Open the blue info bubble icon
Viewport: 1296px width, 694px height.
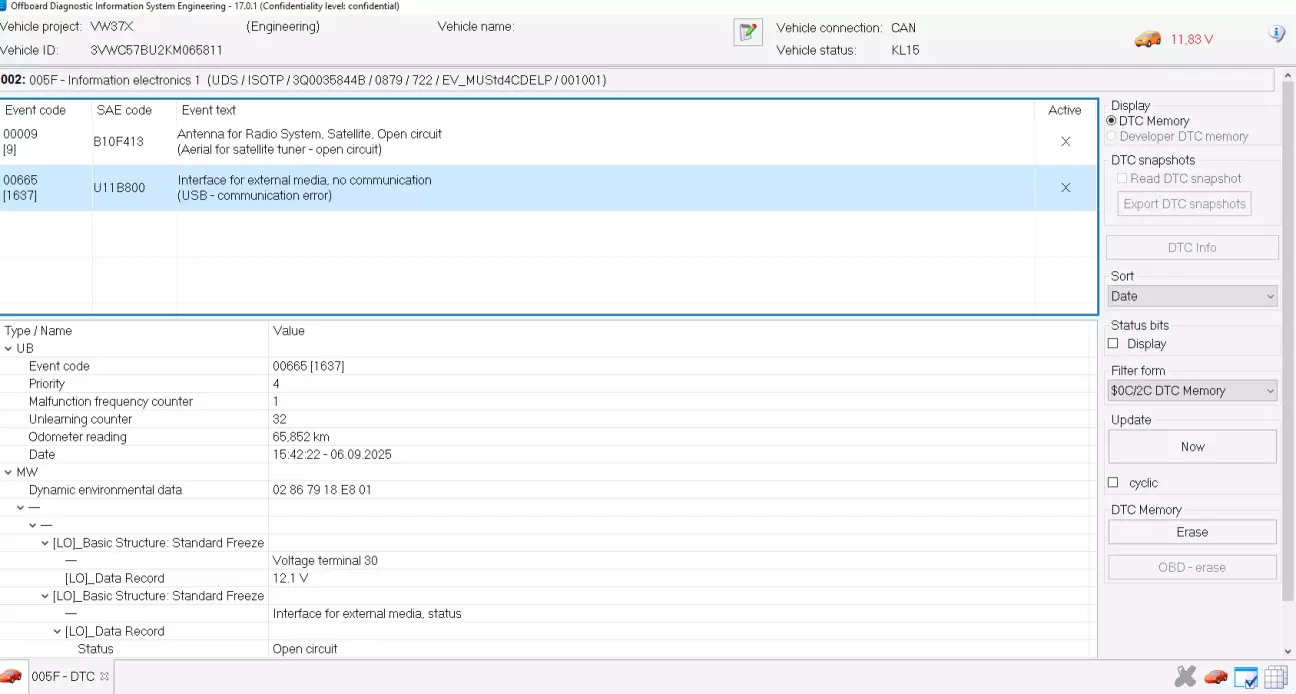tap(1276, 34)
